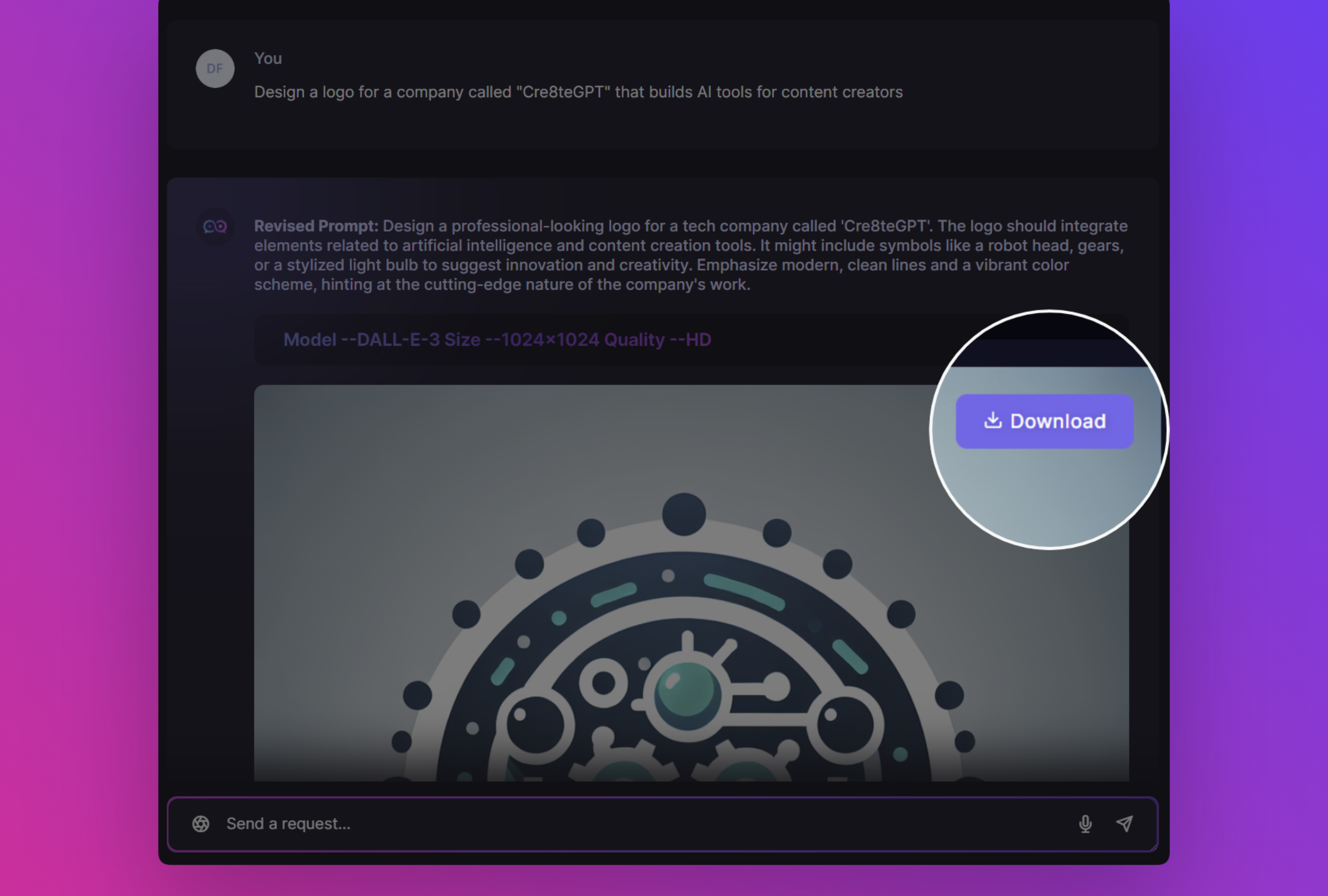Open the generated Cre8teGPT logo image
The width and height of the screenshot is (1328, 896).
tap(691, 583)
